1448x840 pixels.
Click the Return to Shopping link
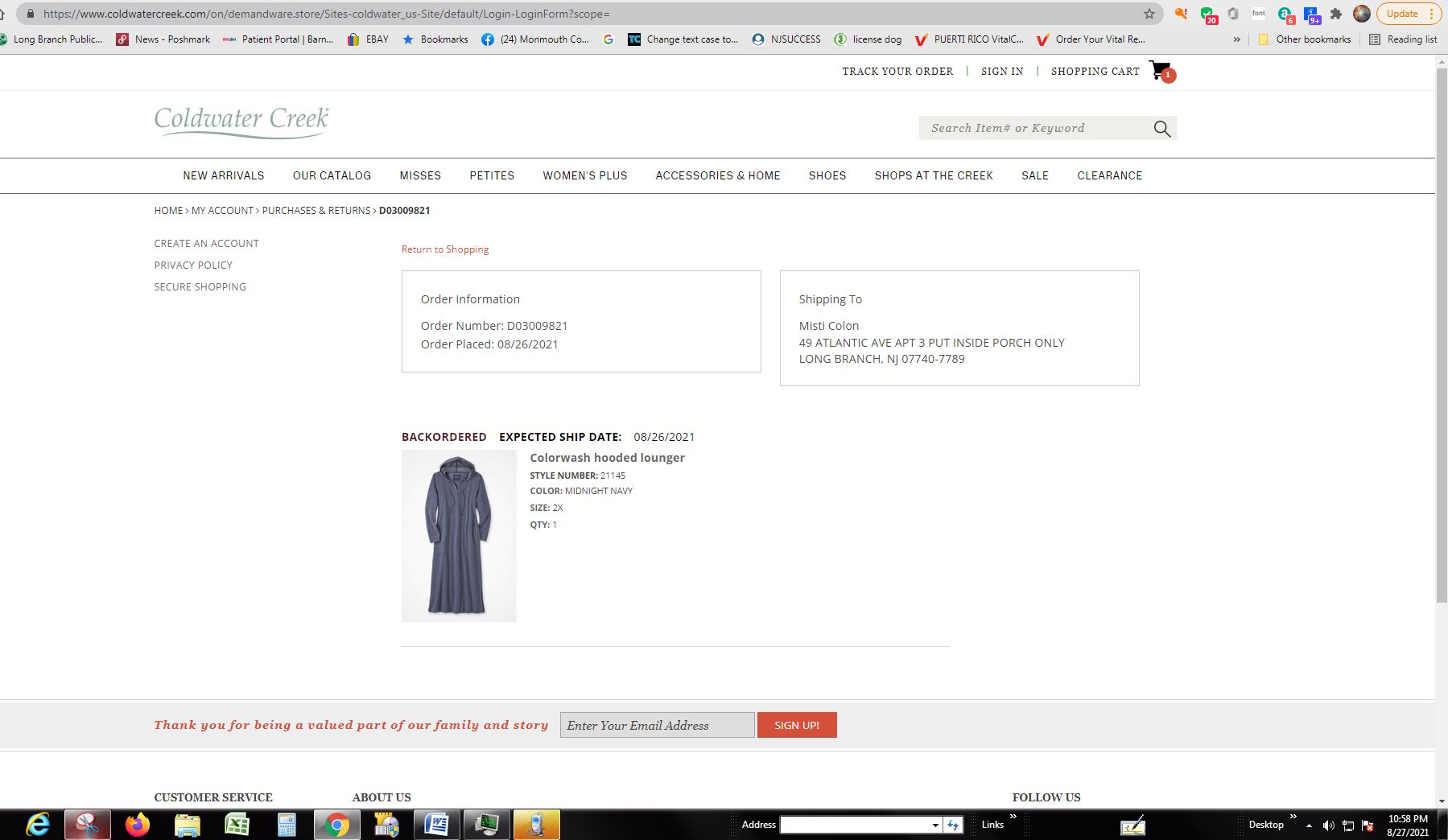(444, 249)
